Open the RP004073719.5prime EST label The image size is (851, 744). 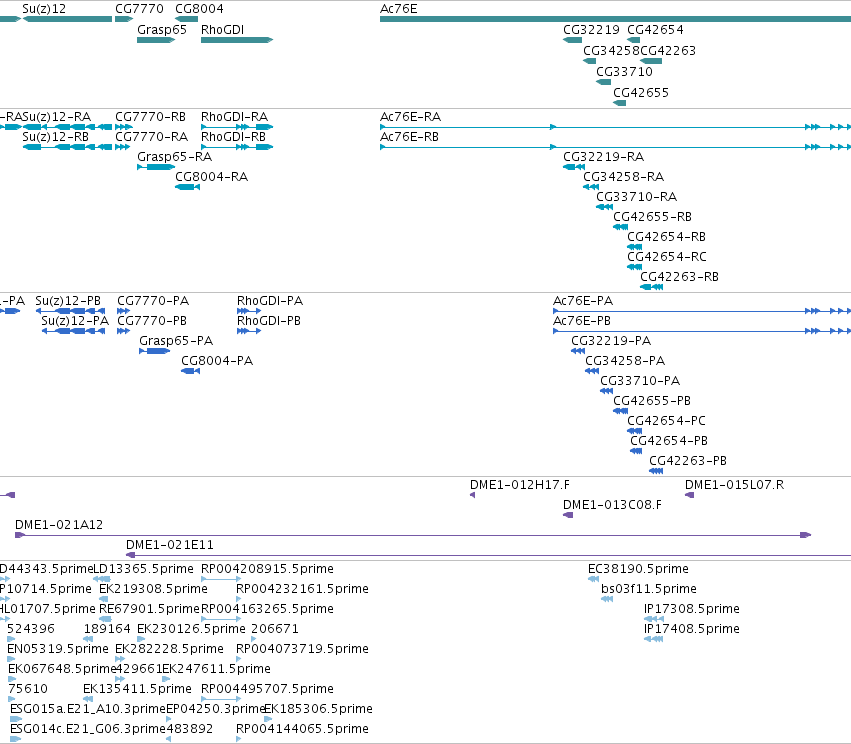click(302, 649)
